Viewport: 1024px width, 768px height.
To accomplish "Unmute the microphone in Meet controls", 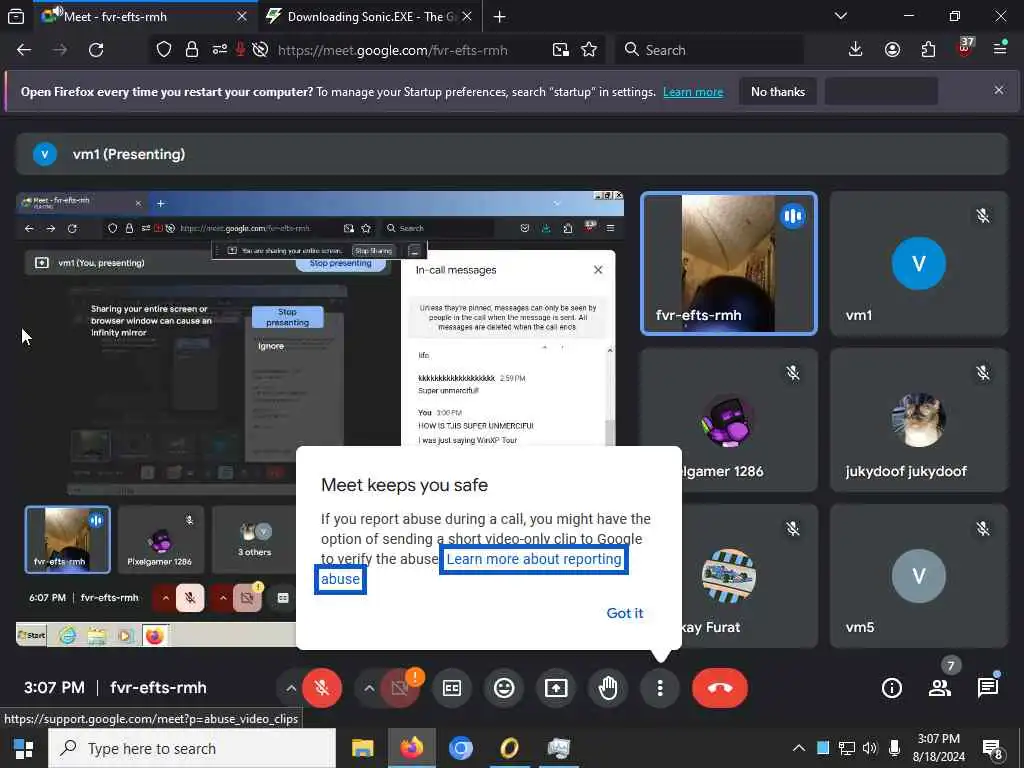I will coord(321,688).
